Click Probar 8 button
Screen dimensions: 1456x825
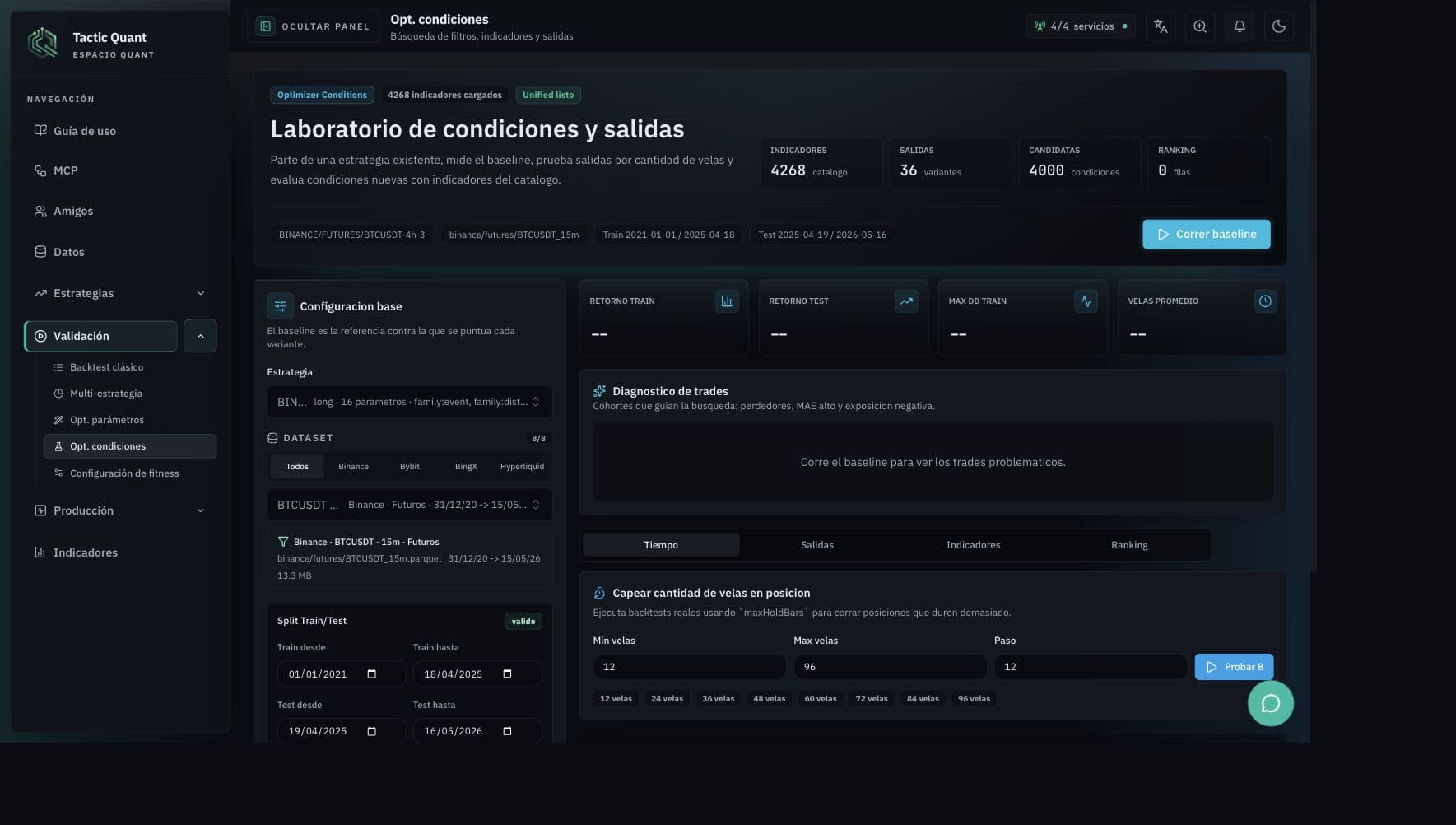[x=1235, y=667]
